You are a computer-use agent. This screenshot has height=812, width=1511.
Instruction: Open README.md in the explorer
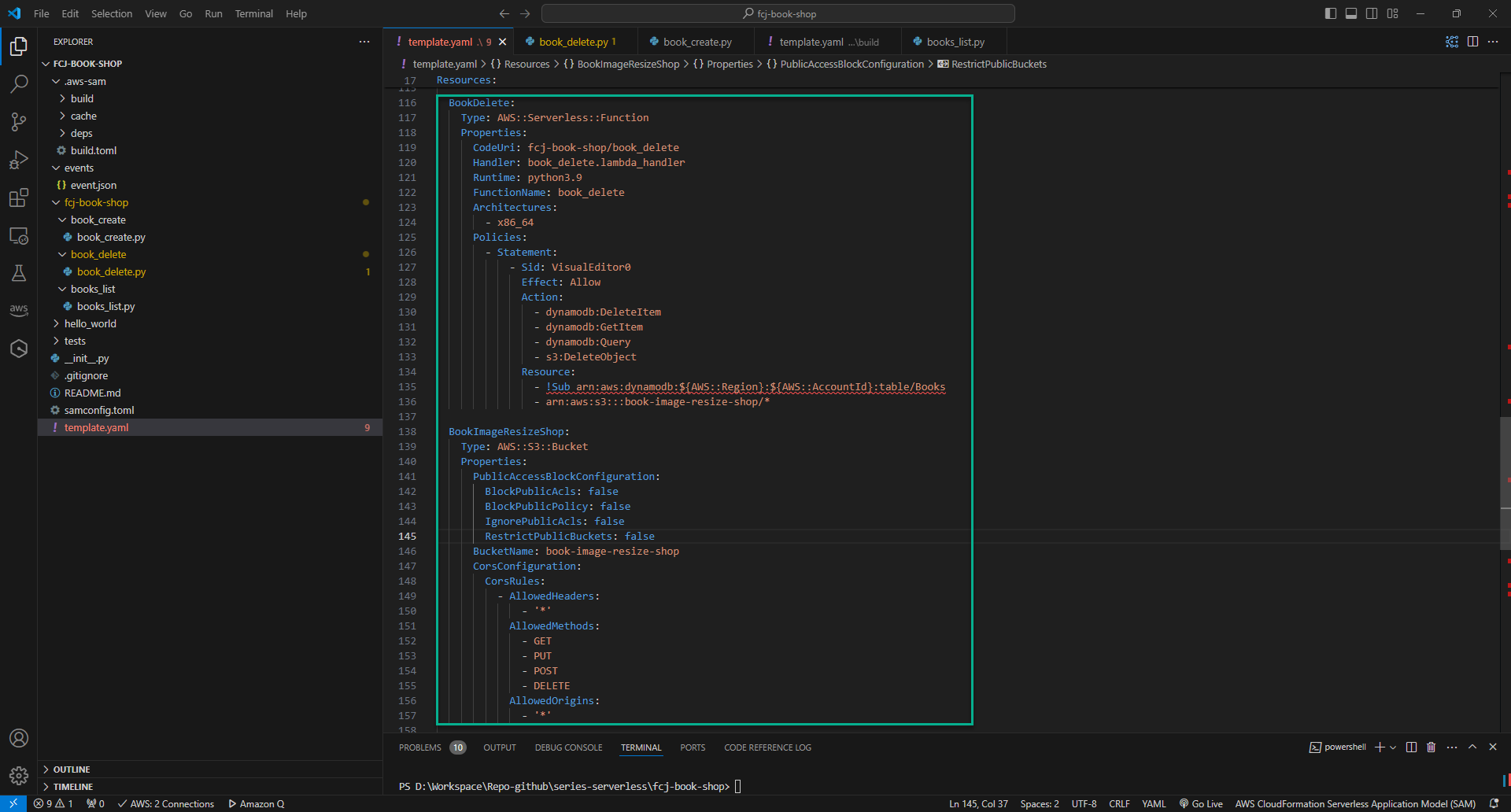pos(93,393)
